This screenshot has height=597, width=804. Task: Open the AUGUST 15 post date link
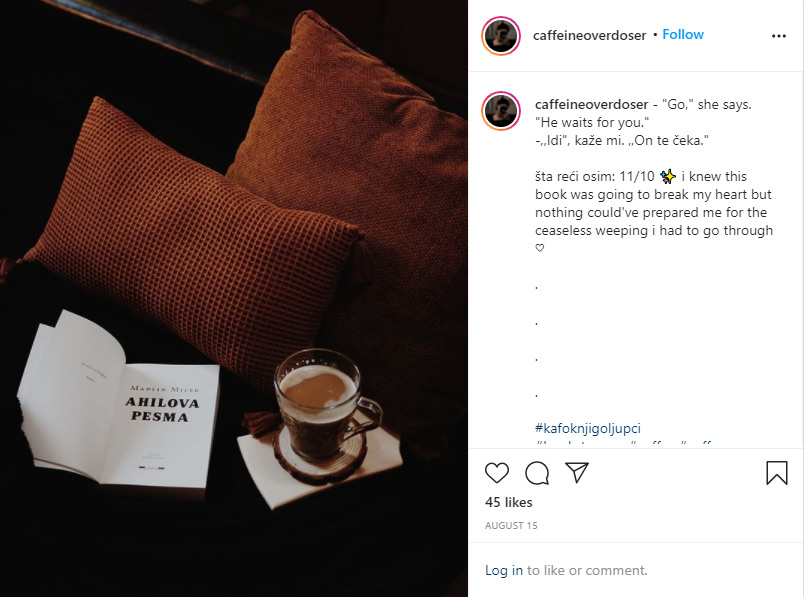pyautogui.click(x=511, y=525)
